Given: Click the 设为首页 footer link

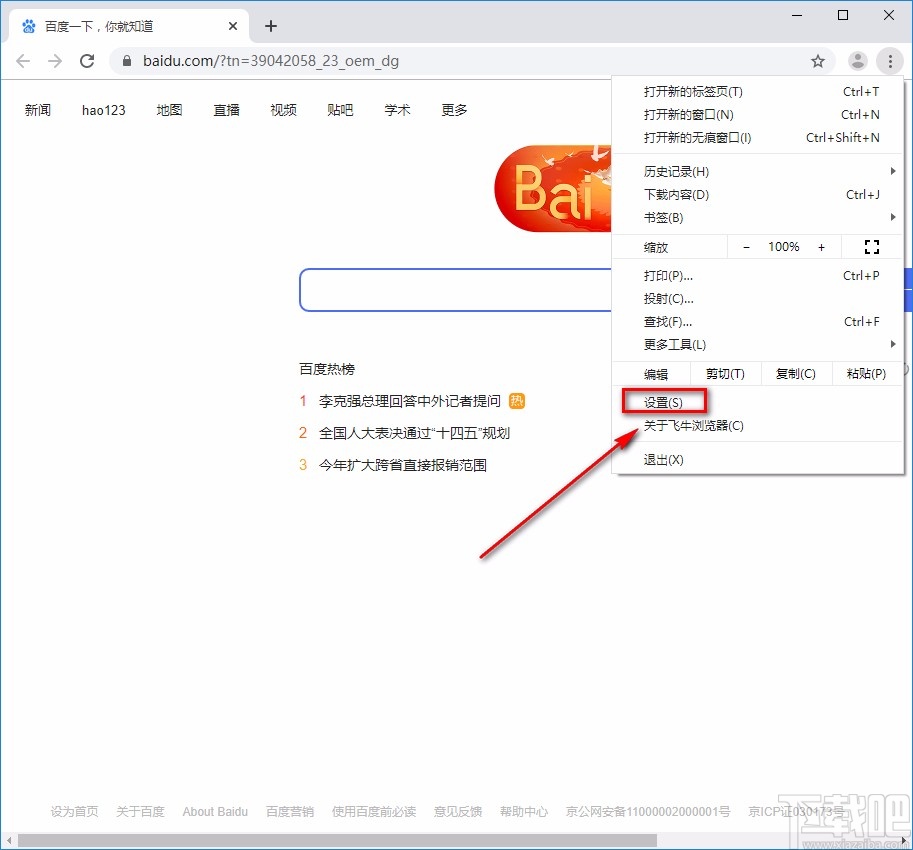Looking at the screenshot, I should [x=73, y=812].
